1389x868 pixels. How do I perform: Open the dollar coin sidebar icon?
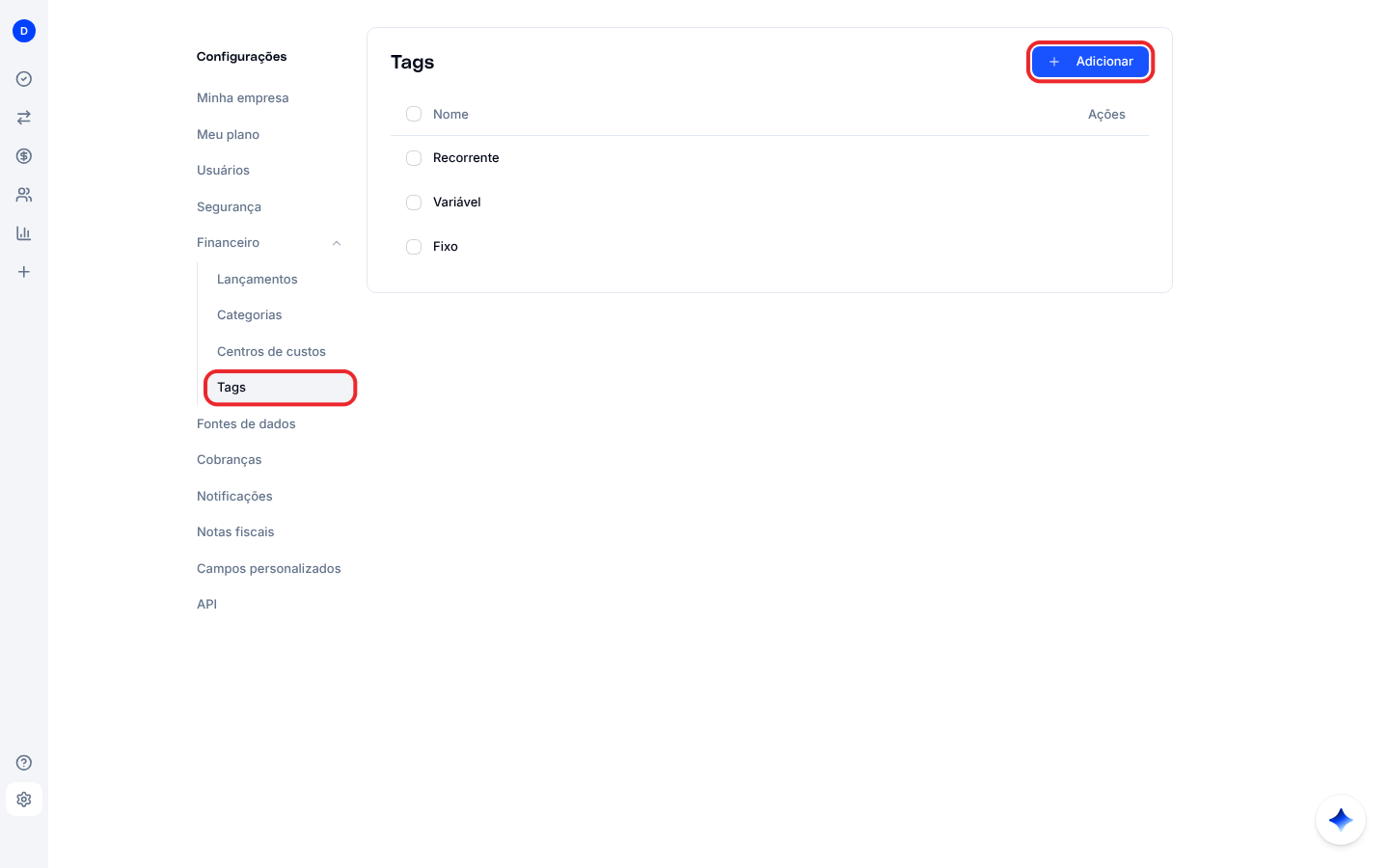(x=24, y=156)
